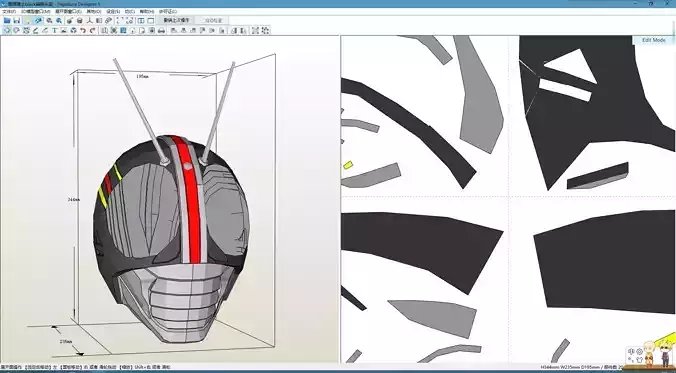Click the 195mm depth dimension label in 3D view

coord(142,76)
